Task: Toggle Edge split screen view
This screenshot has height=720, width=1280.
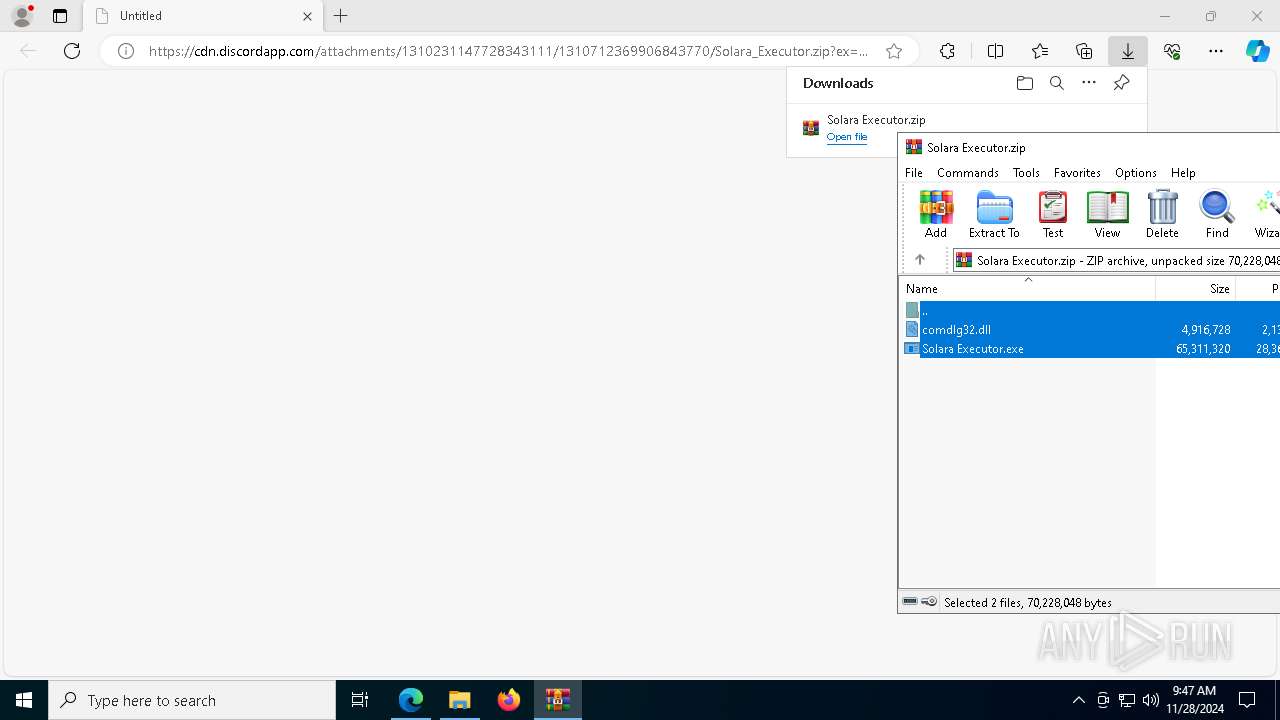Action: tap(995, 51)
